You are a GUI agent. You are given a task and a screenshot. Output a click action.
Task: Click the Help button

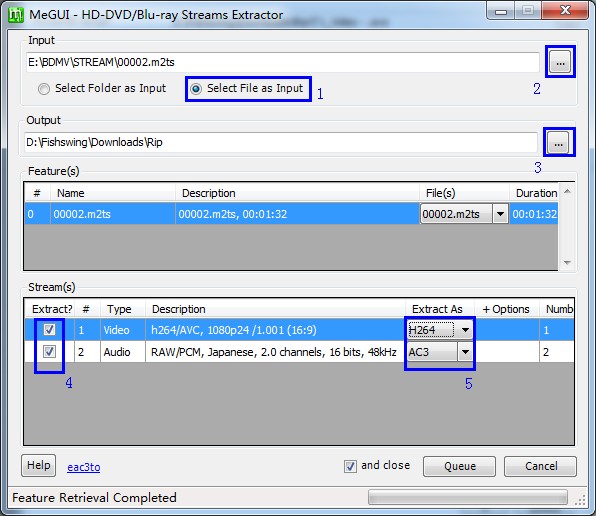(38, 465)
